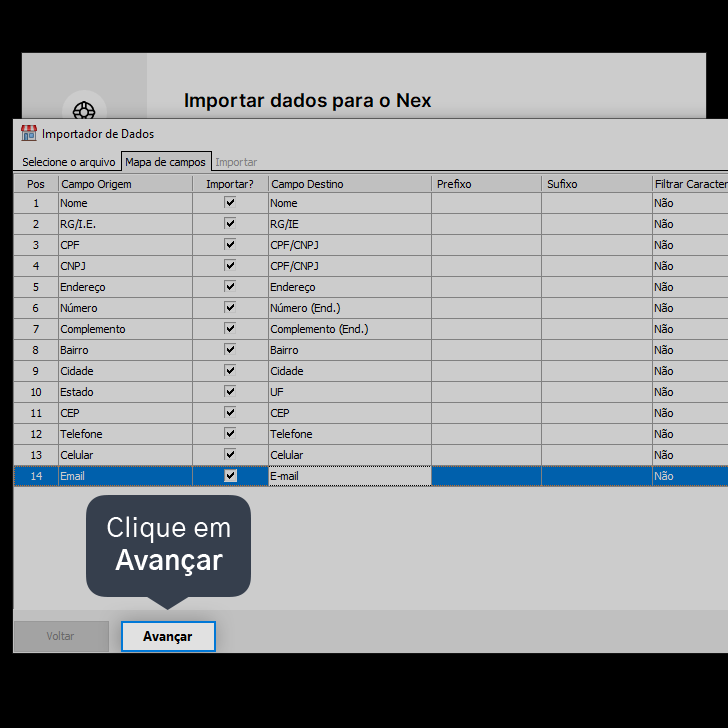Select the Telefone origin field cell
Image resolution: width=728 pixels, height=728 pixels.
point(125,434)
